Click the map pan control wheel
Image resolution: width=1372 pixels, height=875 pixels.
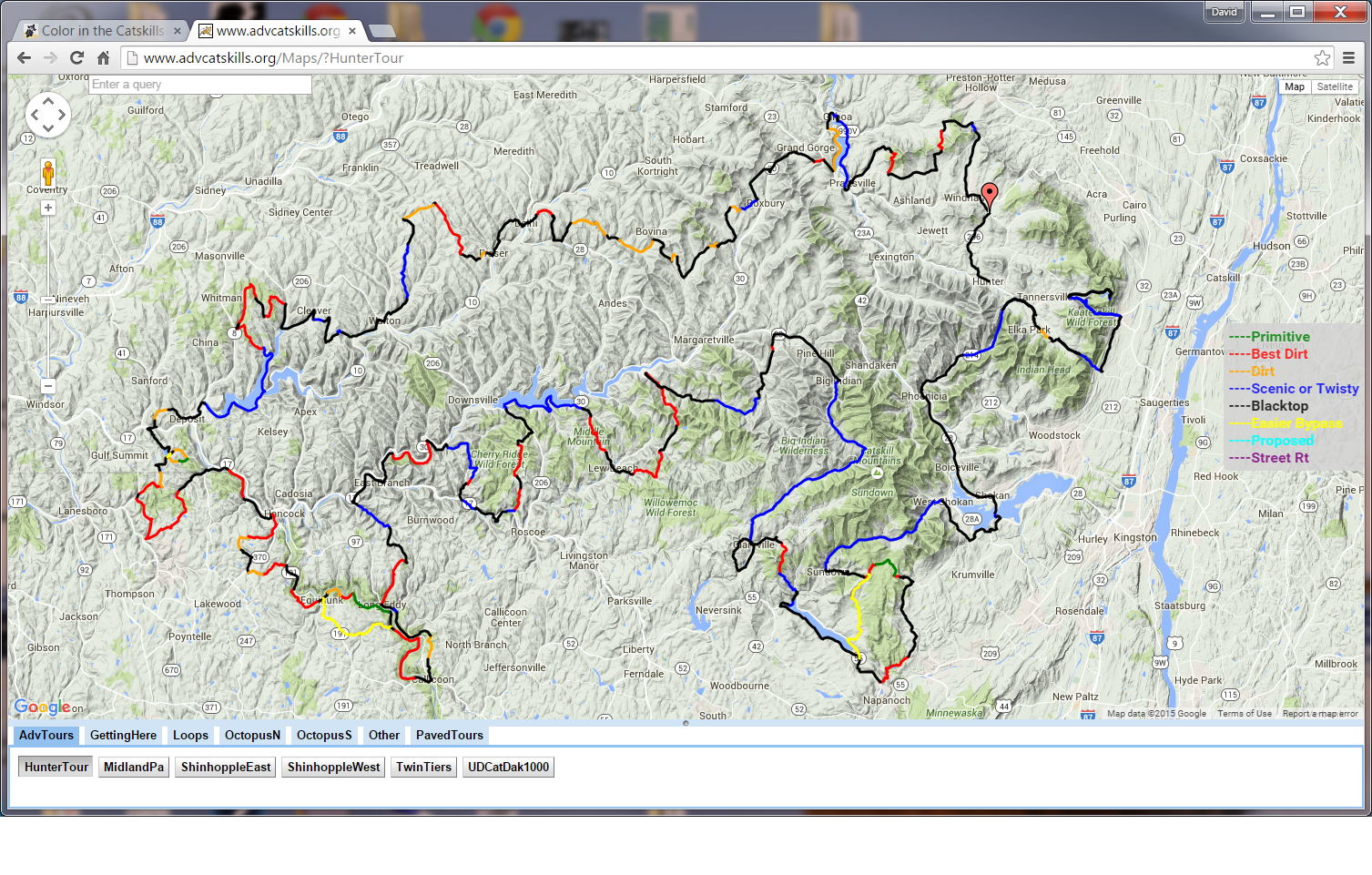(48, 115)
